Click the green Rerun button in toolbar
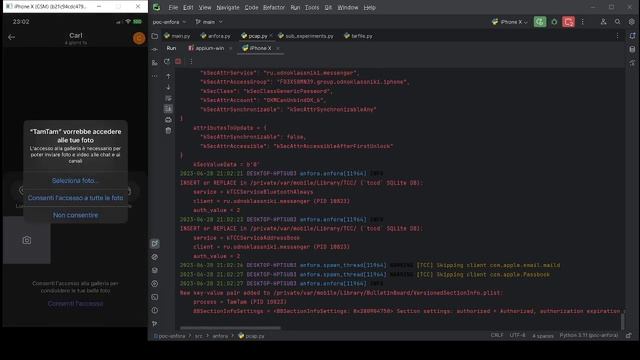 (x=540, y=22)
